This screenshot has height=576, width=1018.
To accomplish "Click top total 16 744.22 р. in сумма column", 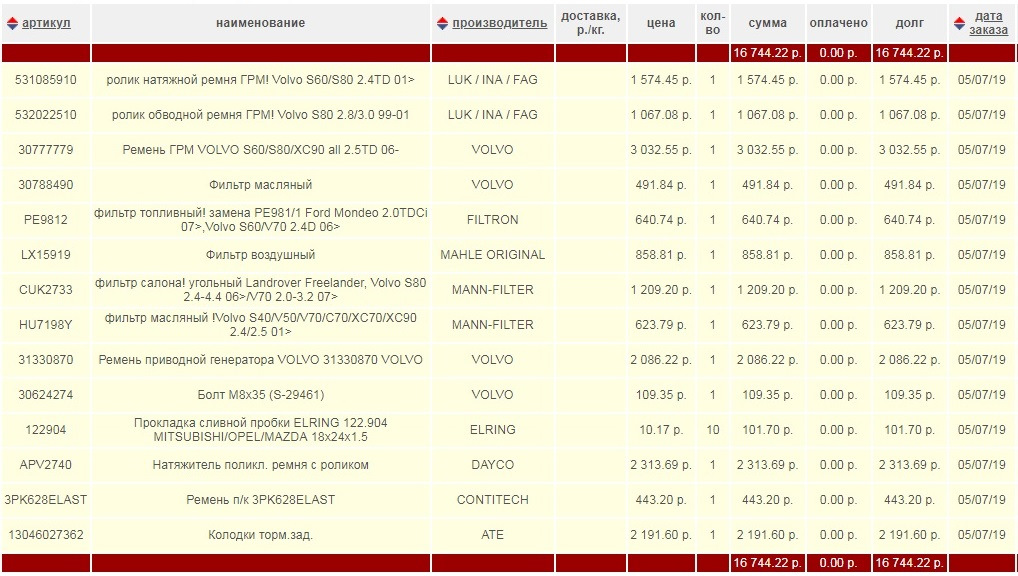I will [767, 53].
